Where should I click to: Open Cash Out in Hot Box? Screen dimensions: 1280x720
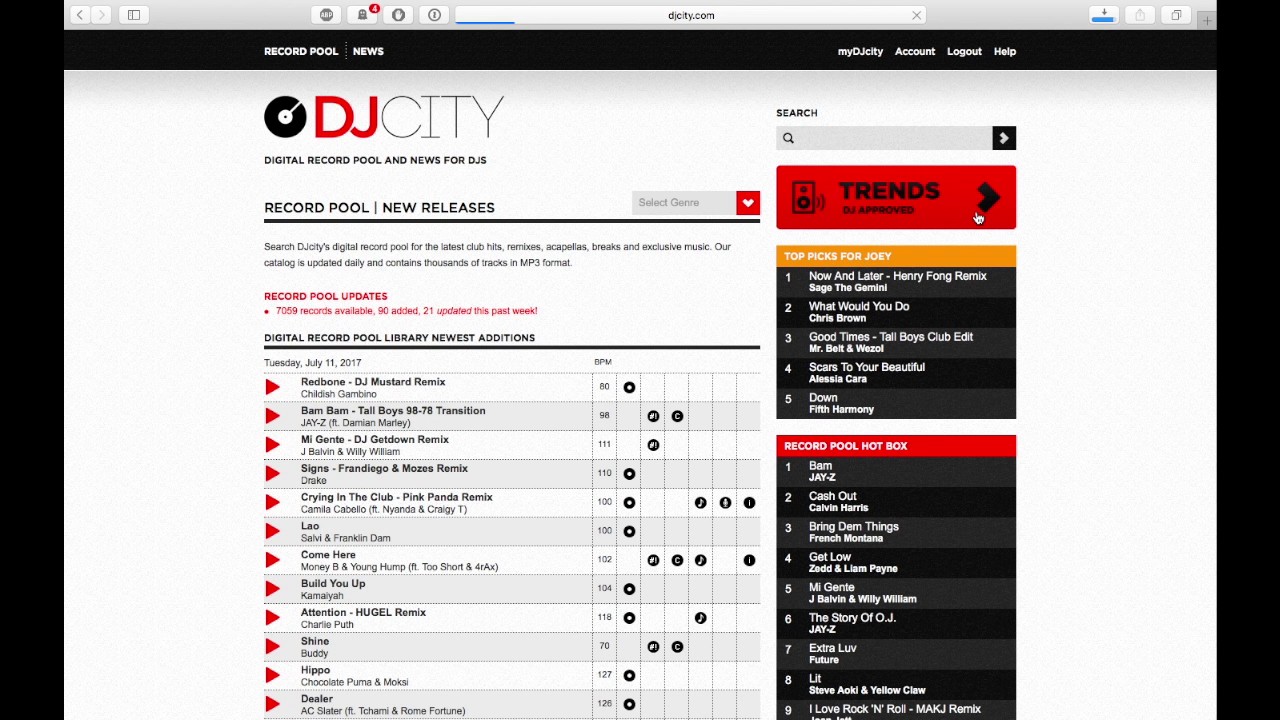point(832,496)
